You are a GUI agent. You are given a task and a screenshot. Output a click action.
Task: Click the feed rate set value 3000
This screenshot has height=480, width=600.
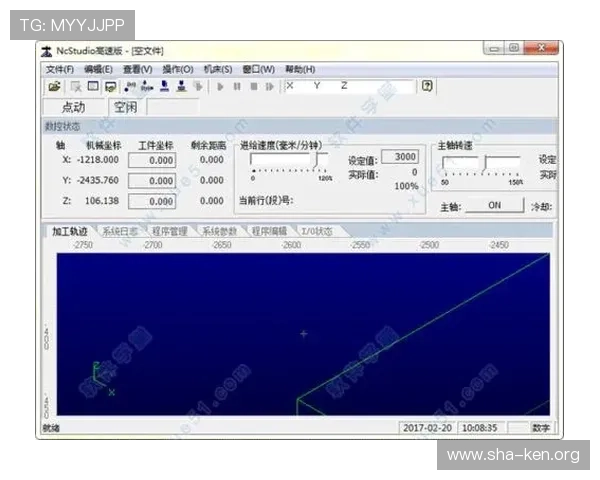[400, 157]
